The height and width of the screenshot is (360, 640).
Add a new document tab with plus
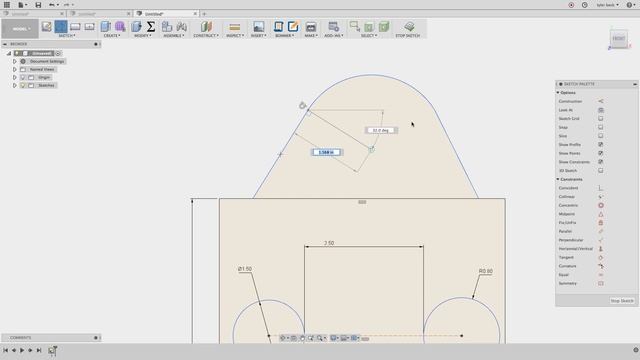click(x=204, y=14)
